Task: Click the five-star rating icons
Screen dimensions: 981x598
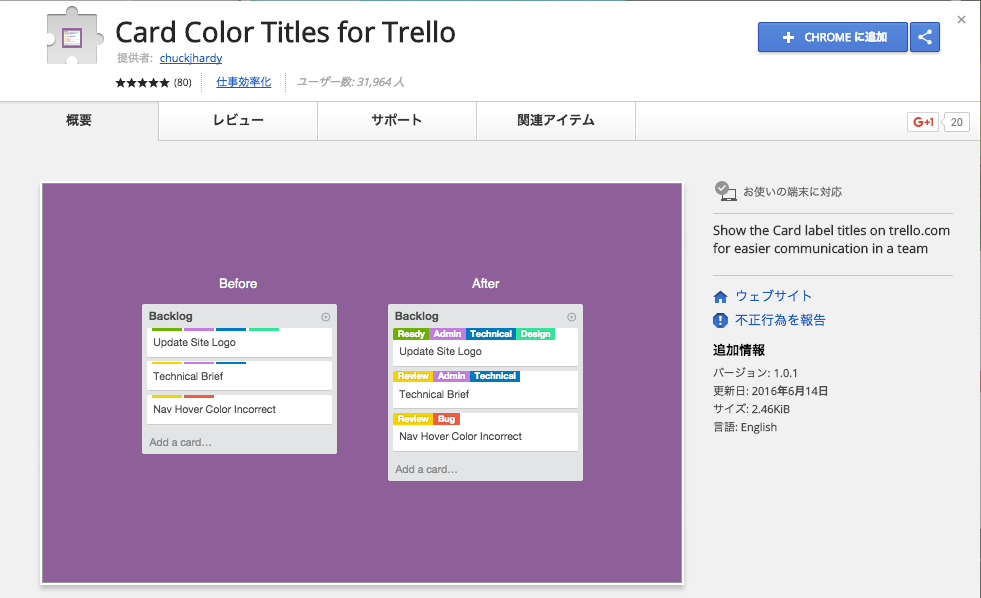Action: click(142, 82)
